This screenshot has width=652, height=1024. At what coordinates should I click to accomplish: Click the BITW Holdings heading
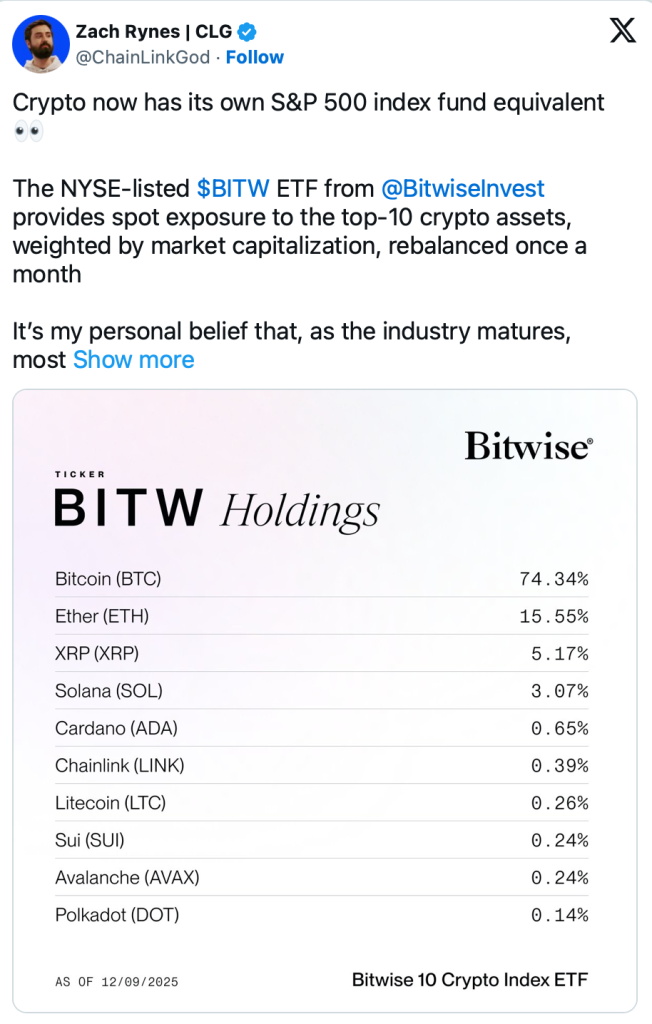coord(217,508)
